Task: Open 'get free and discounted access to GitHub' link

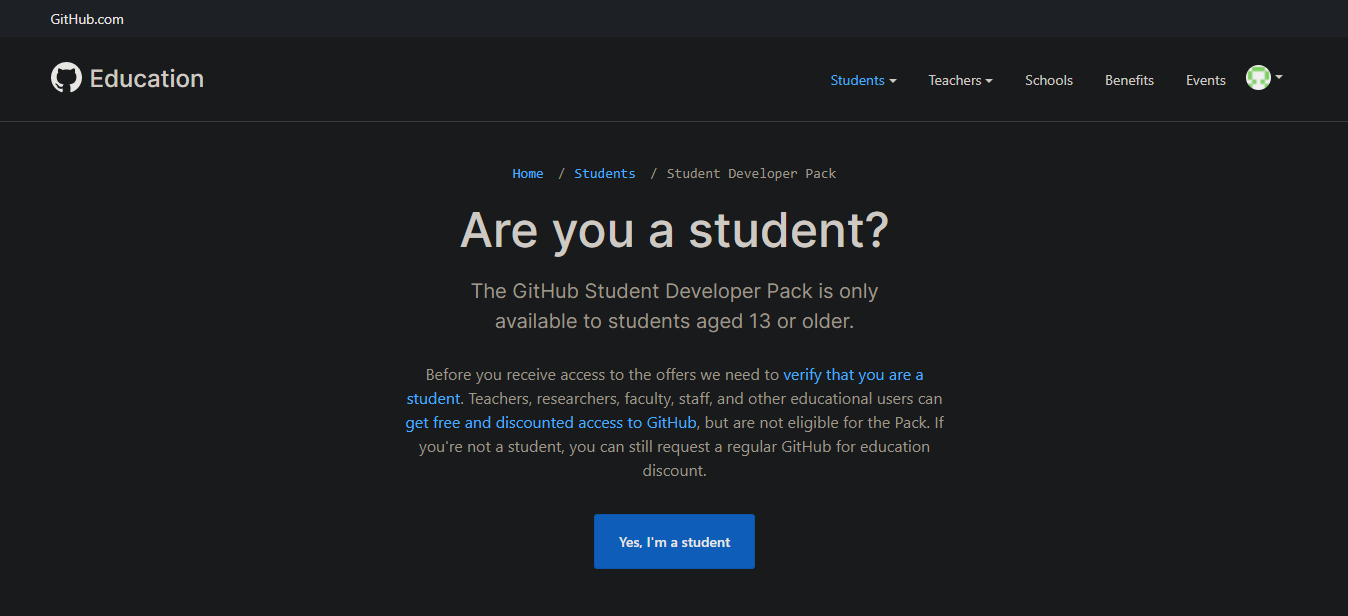Action: click(551, 422)
